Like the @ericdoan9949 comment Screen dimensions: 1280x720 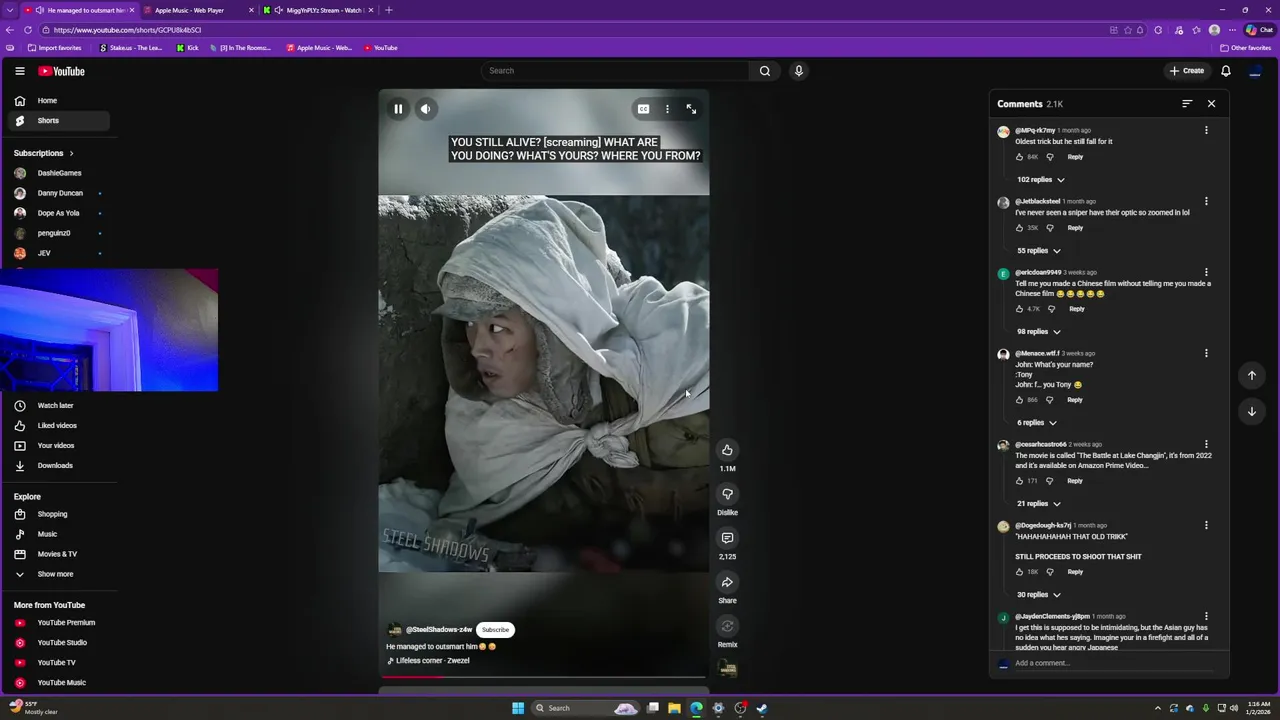coord(1020,309)
